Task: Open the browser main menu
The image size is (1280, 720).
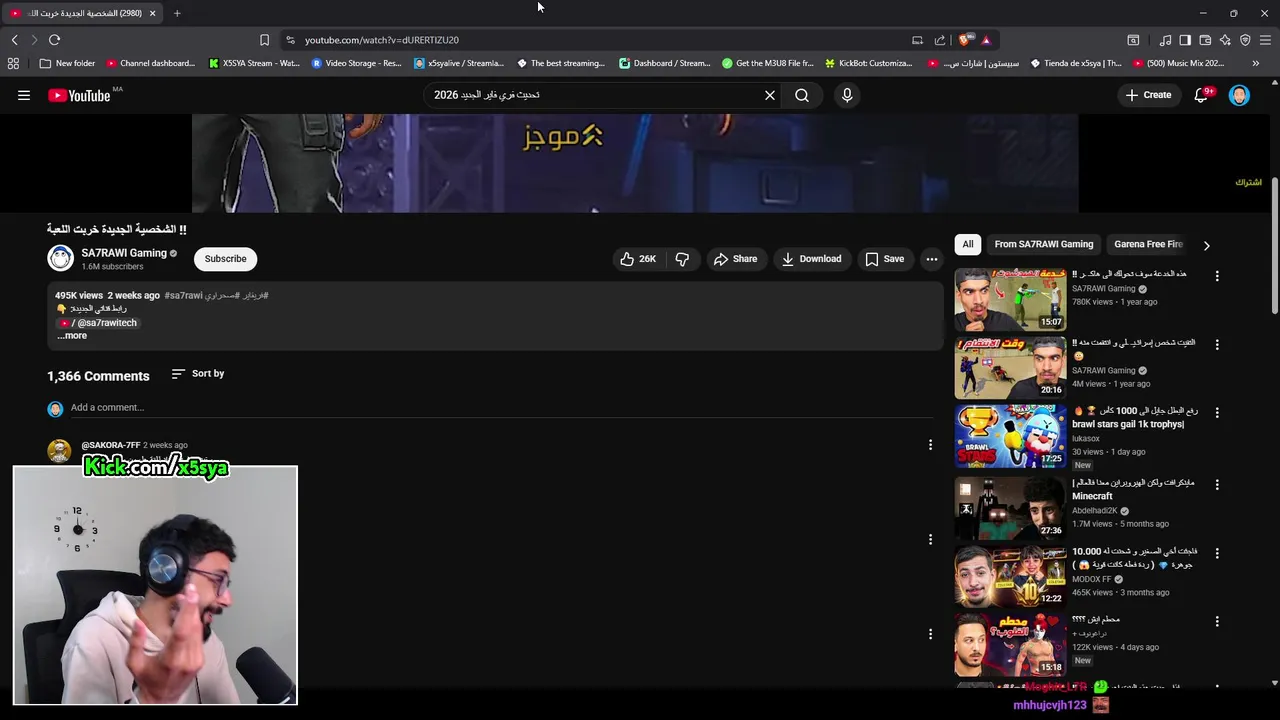Action: [1266, 40]
